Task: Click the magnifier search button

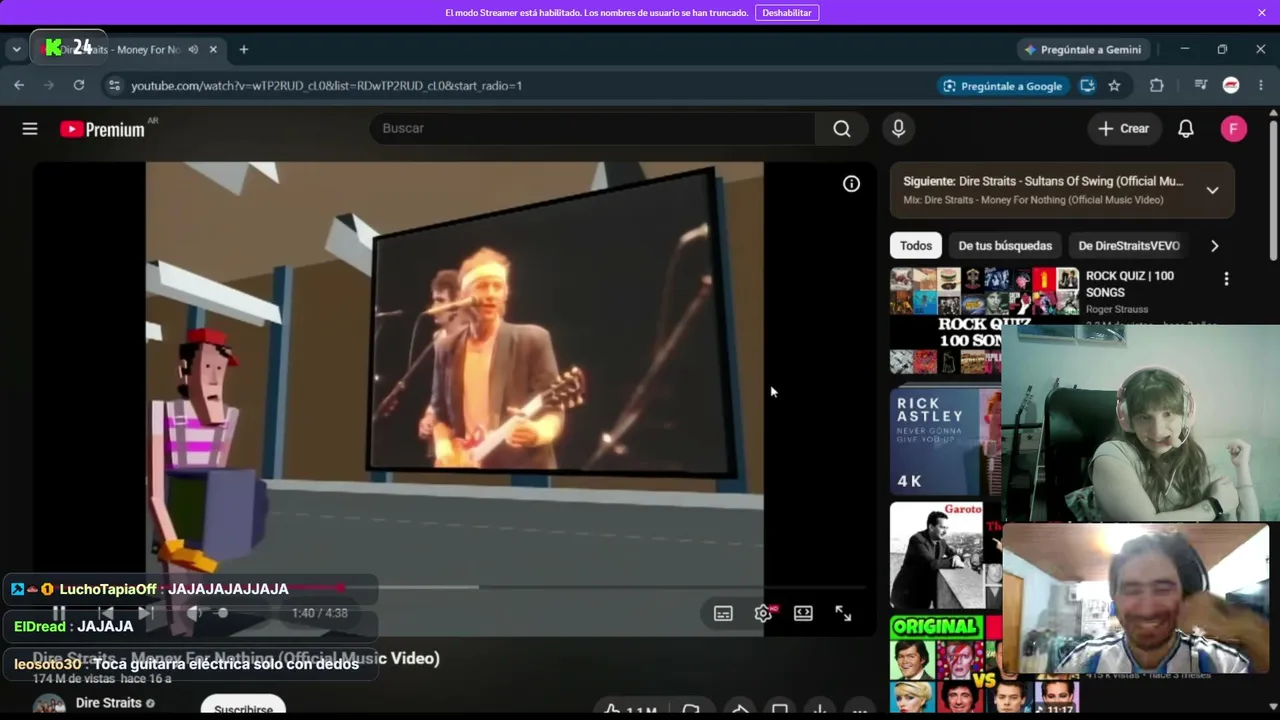Action: pyautogui.click(x=842, y=128)
